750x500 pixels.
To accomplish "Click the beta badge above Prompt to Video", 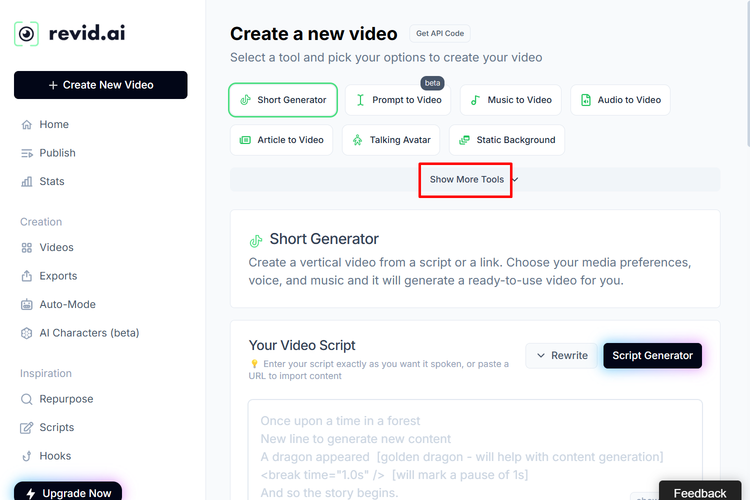I will coord(432,83).
